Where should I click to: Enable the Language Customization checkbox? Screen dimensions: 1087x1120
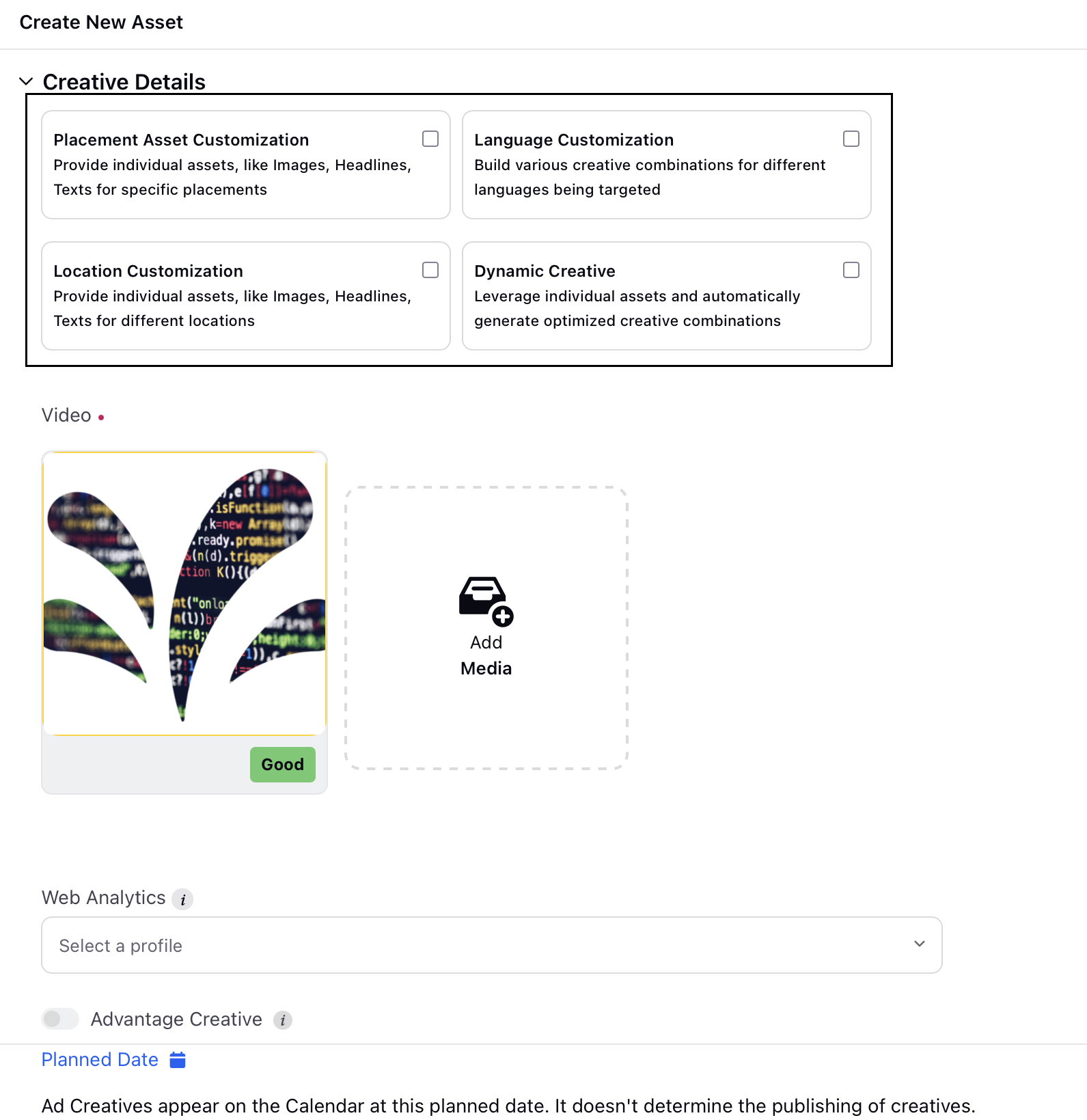pos(851,139)
